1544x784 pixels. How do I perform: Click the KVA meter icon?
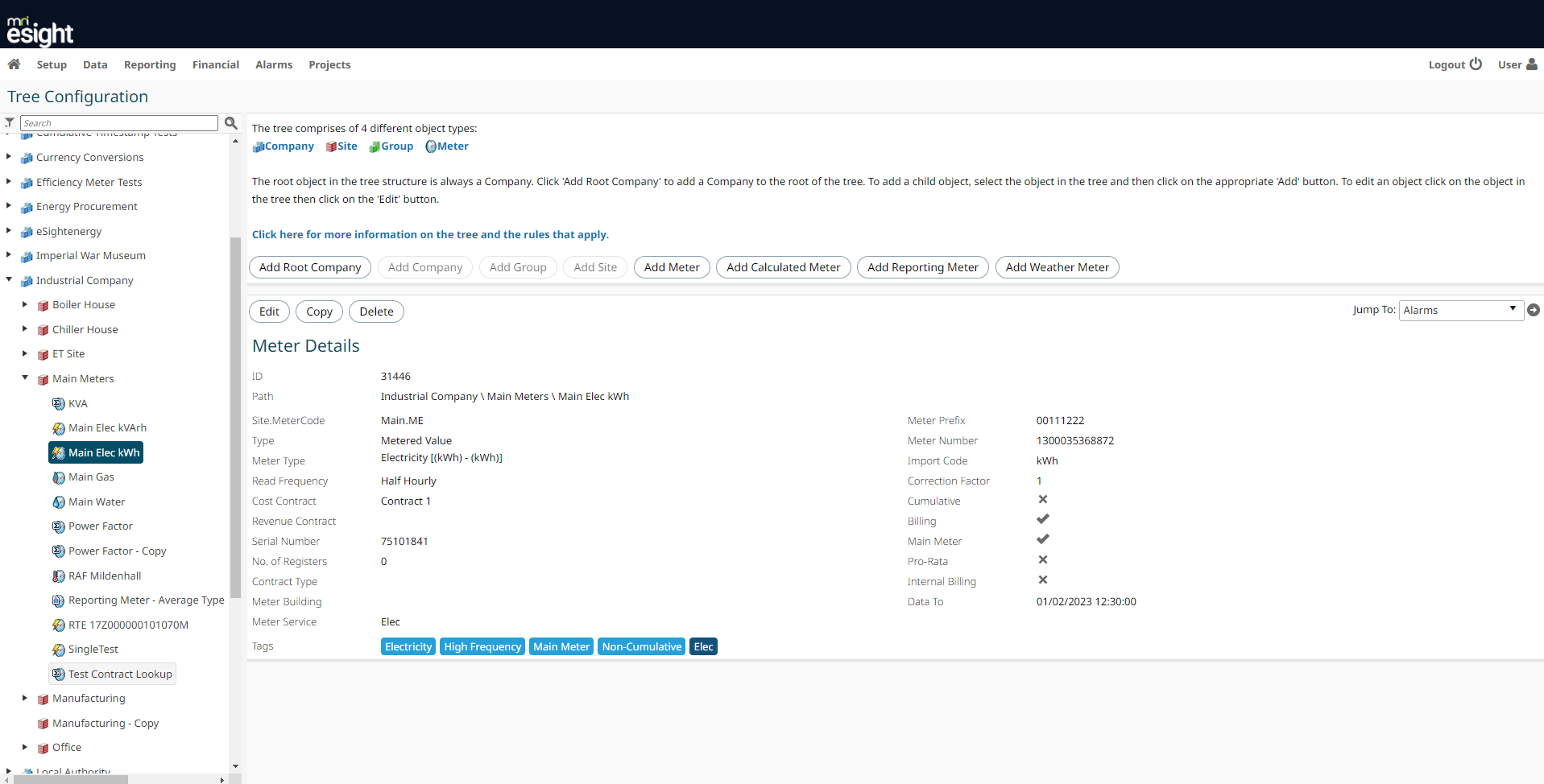tap(59, 404)
